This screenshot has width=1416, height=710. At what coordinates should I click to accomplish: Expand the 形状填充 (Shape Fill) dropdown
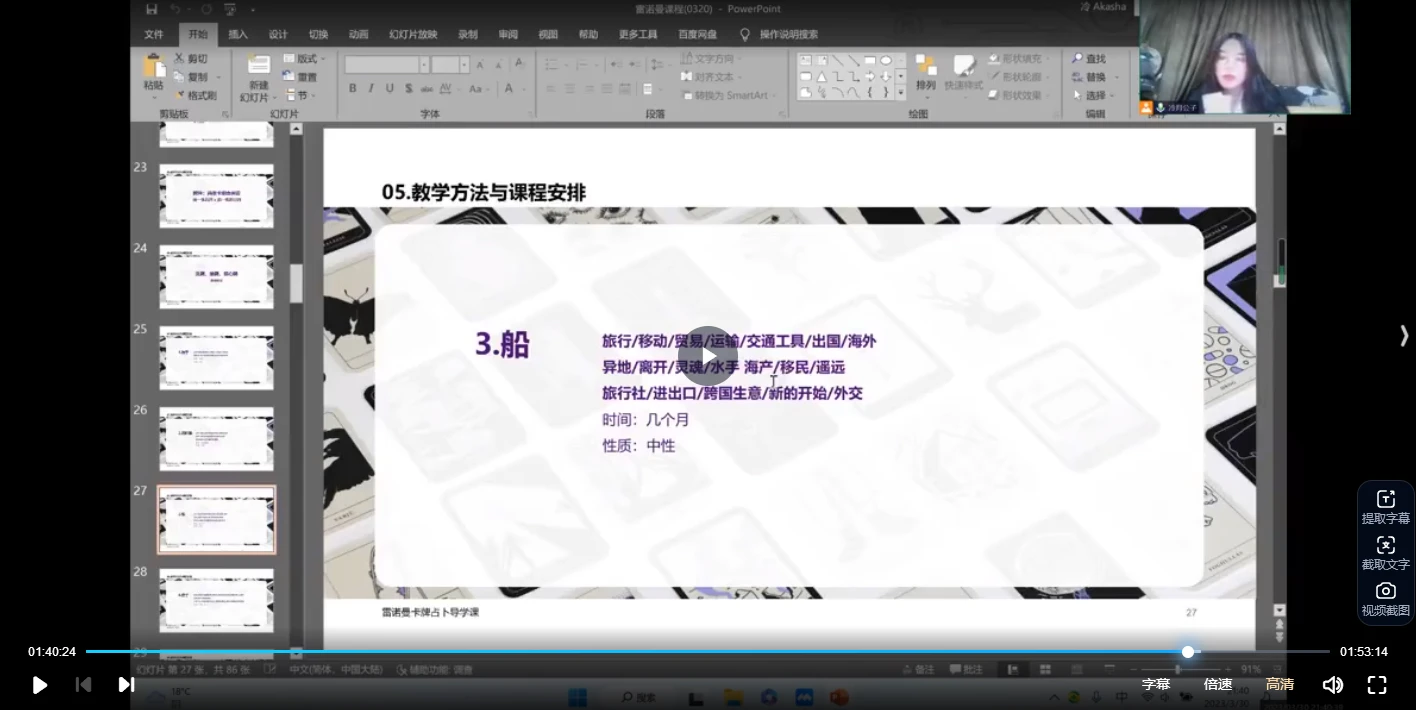(1046, 58)
